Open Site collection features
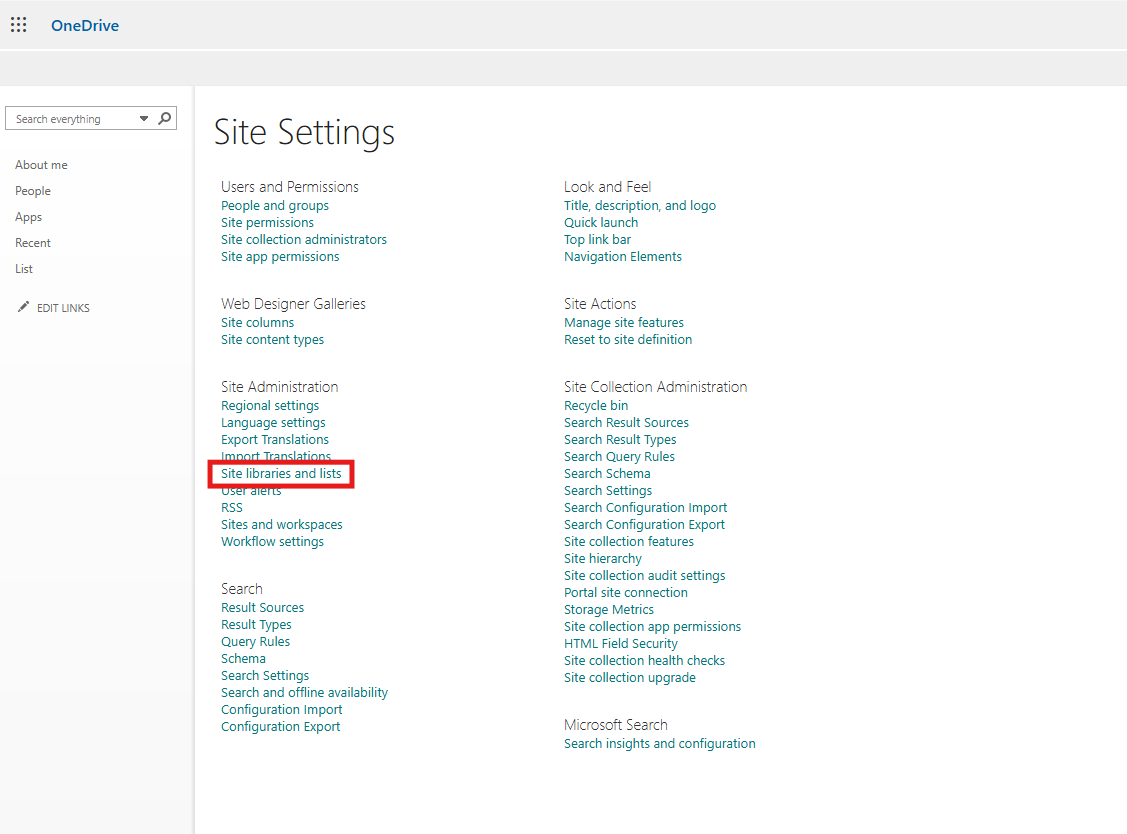This screenshot has width=1127, height=834. coord(629,541)
